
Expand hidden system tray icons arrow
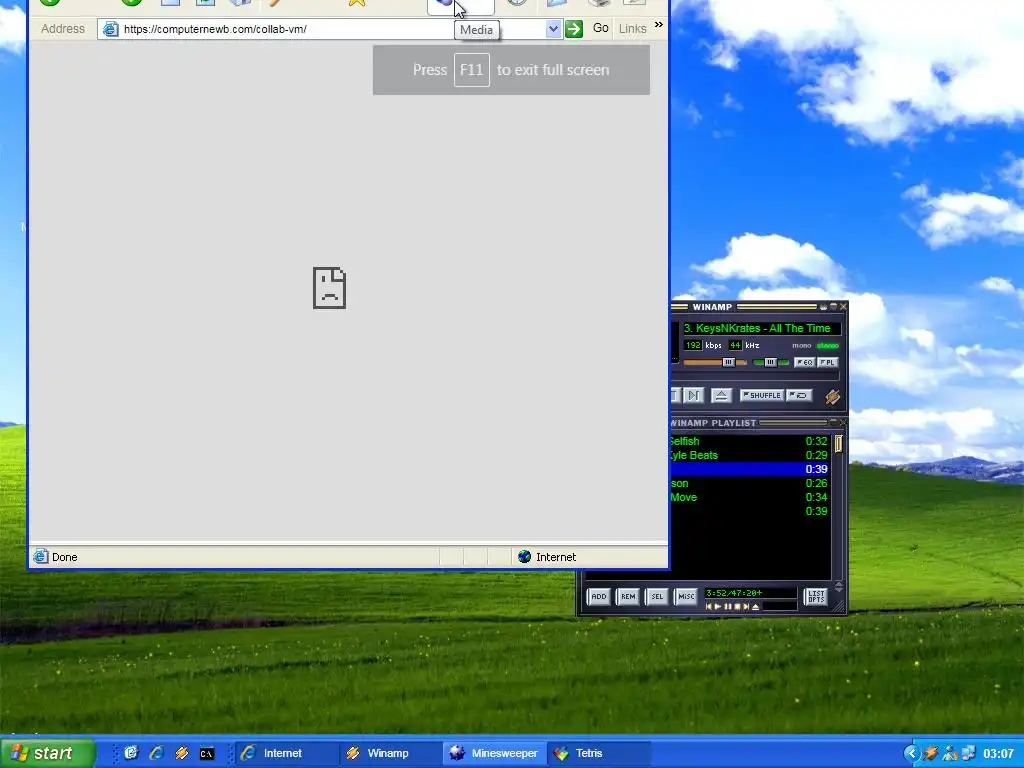pos(912,754)
